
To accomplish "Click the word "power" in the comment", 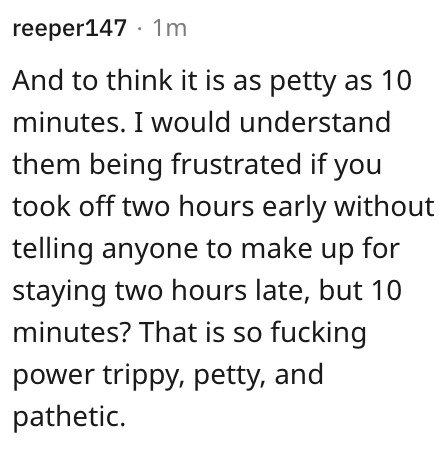I will (x=53, y=376).
